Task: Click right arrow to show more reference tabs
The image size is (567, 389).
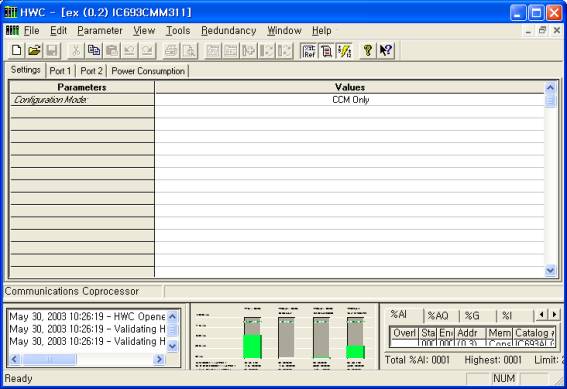Action: point(554,315)
